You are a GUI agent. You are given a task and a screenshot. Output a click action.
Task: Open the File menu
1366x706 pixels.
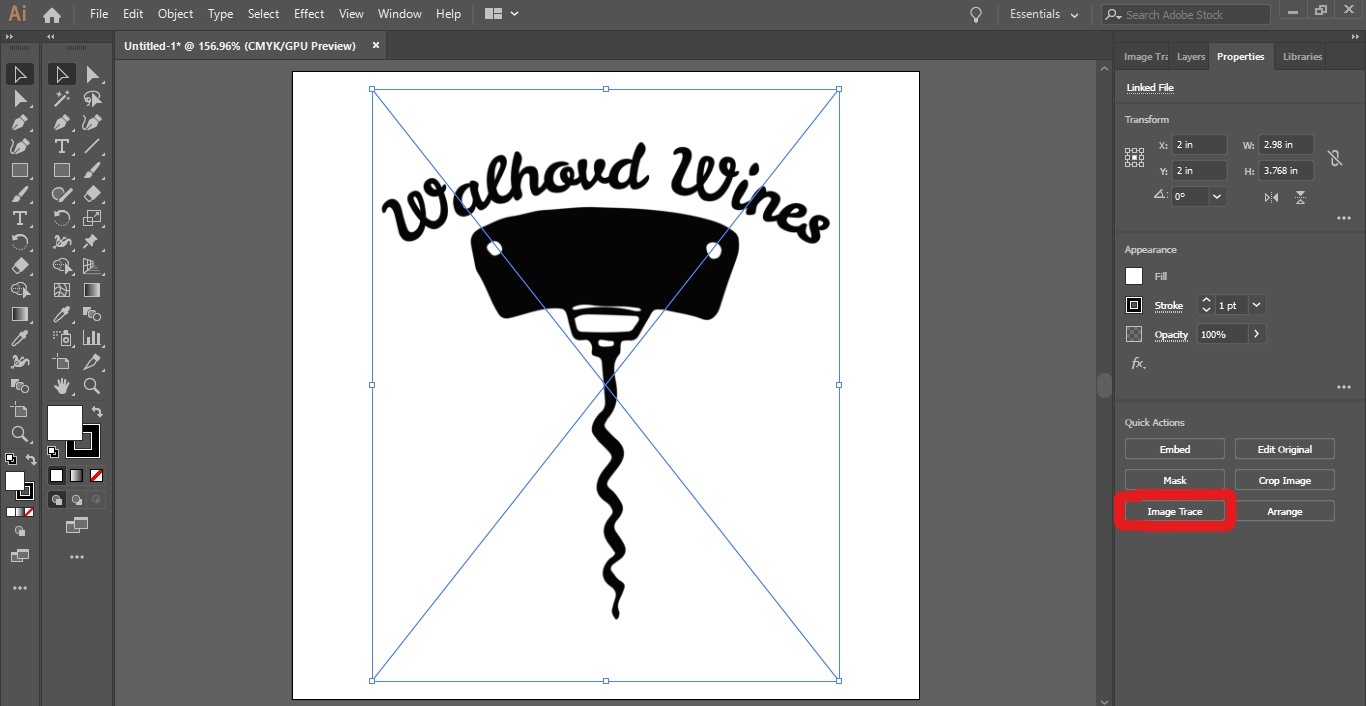(x=99, y=14)
